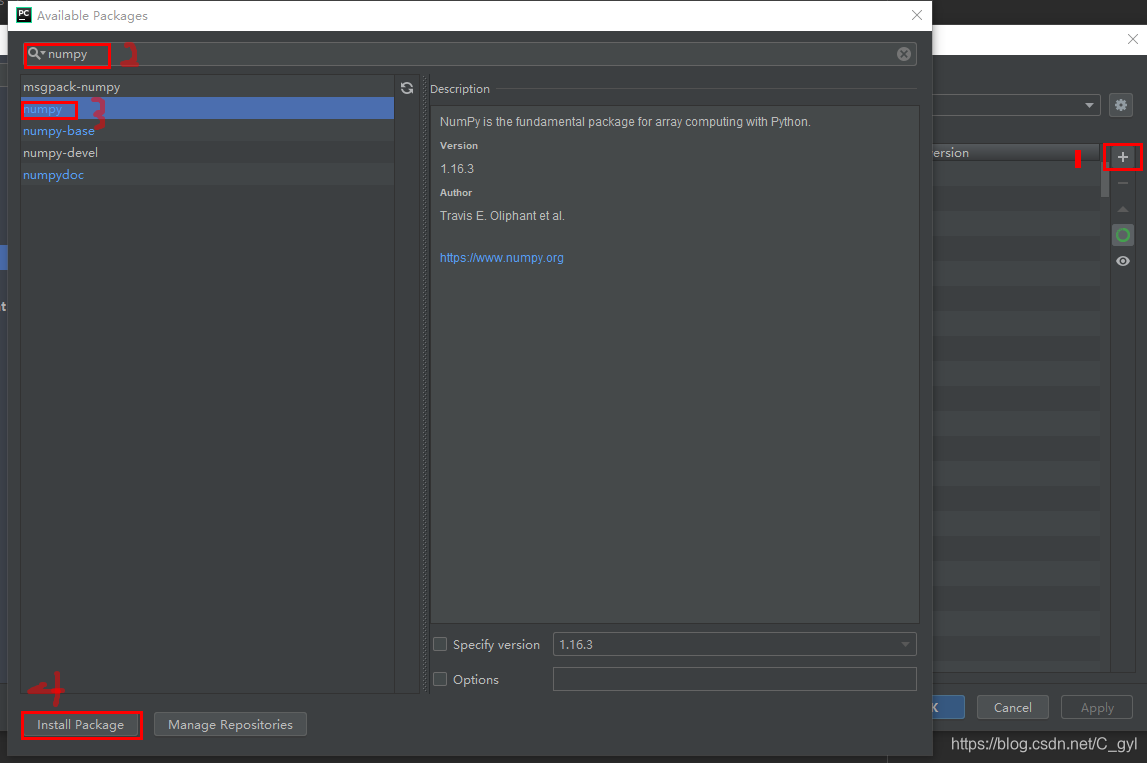Enable the Specify version checkbox
Screen dimensions: 1147x763
coord(440,644)
